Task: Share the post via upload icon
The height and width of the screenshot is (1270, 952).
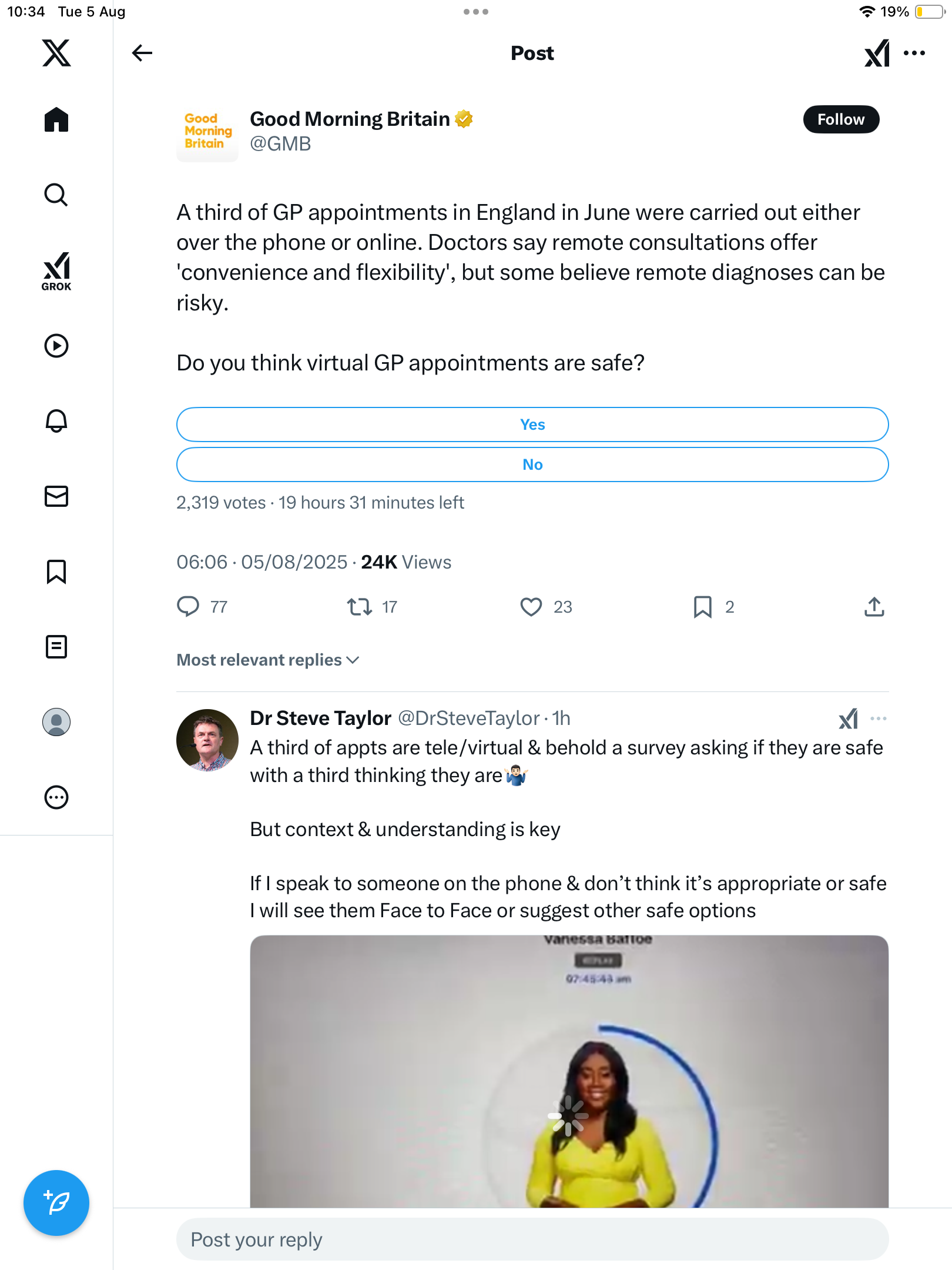Action: [x=874, y=606]
